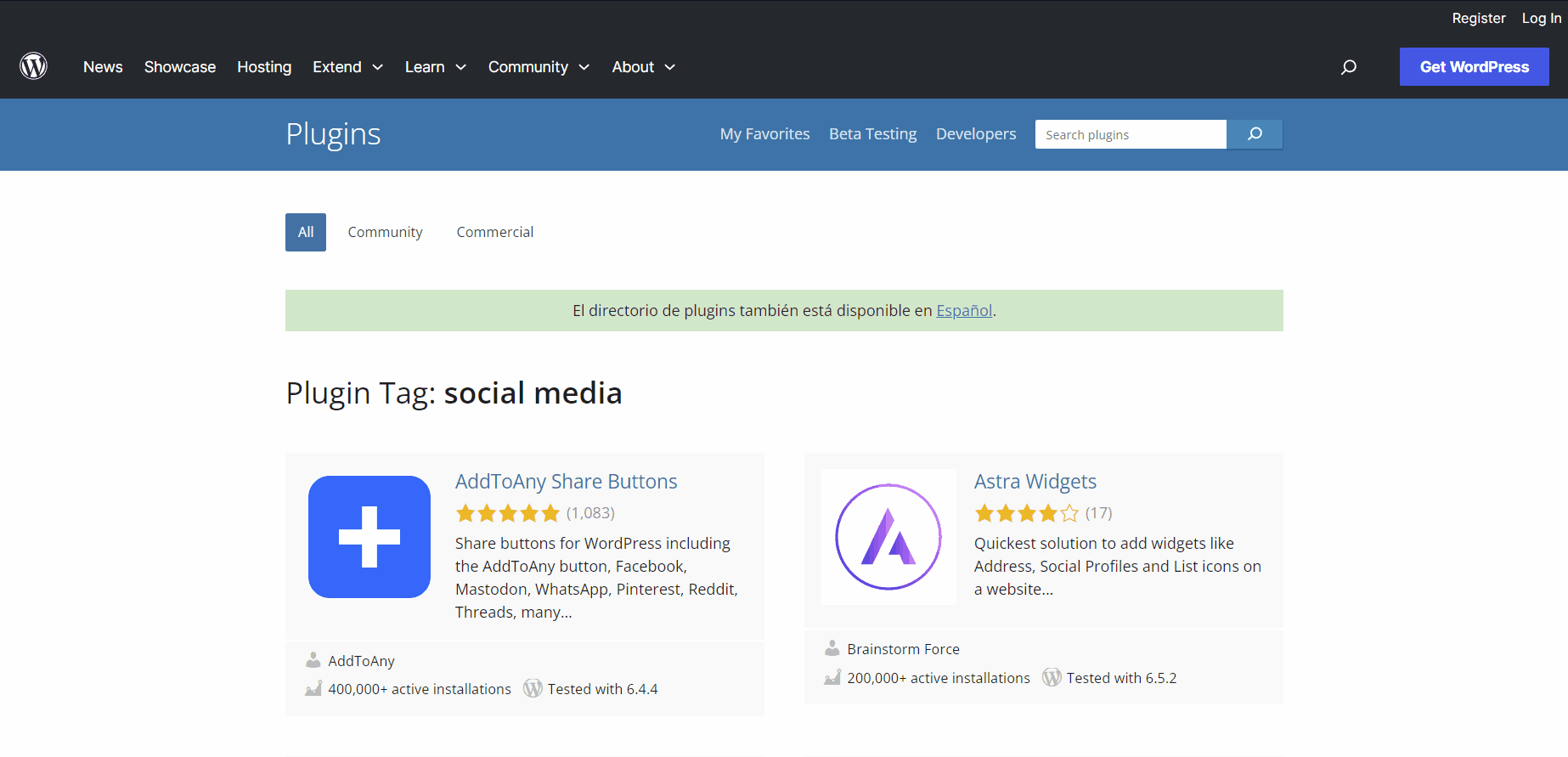Click the Get WordPress button

coord(1474,67)
